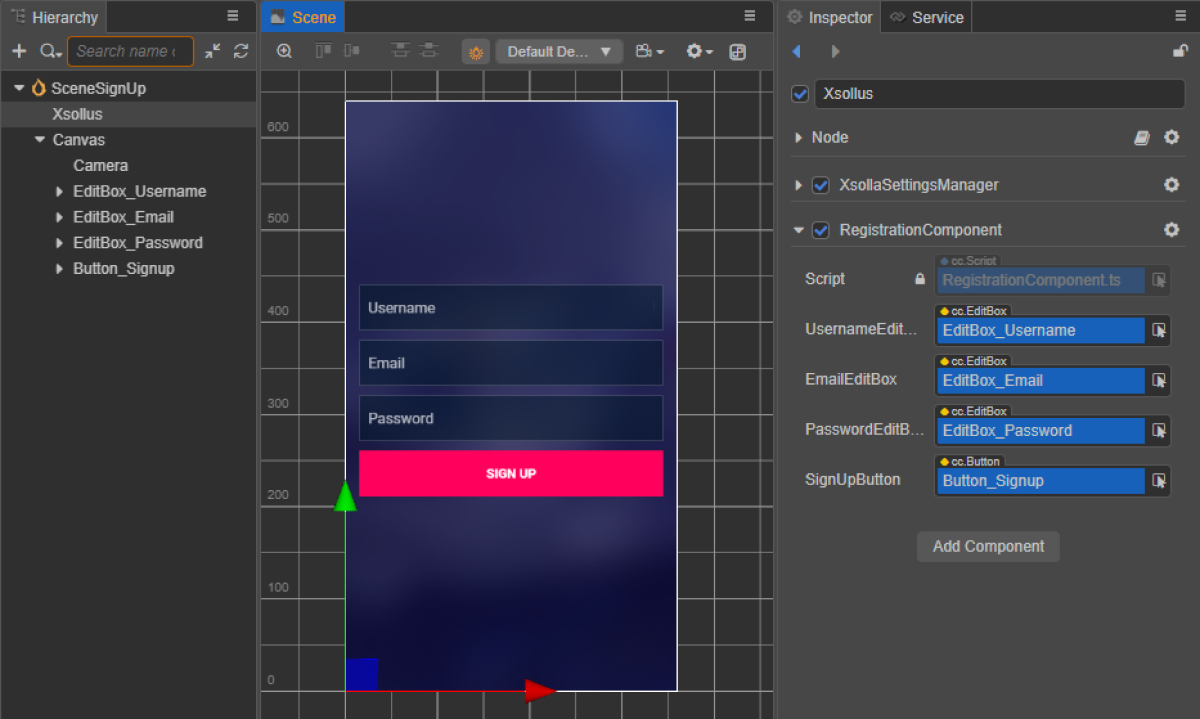Screen dimensions: 1200x719
Task: Expand the Node section in the Inspector
Action: 798,138
